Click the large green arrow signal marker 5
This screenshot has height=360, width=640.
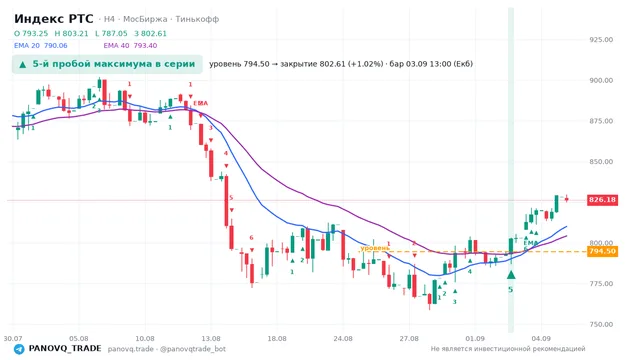(511, 275)
